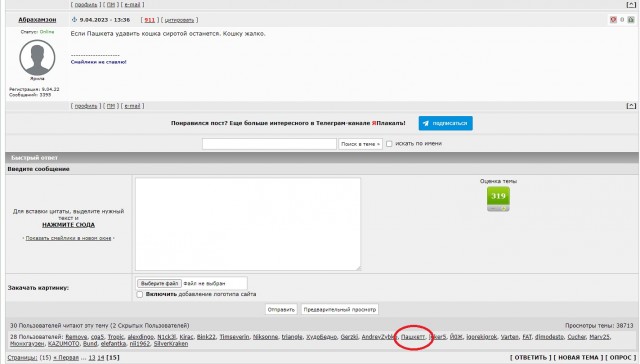Open user Tropic's profile link
640x364 pixels.
[x=116, y=337]
